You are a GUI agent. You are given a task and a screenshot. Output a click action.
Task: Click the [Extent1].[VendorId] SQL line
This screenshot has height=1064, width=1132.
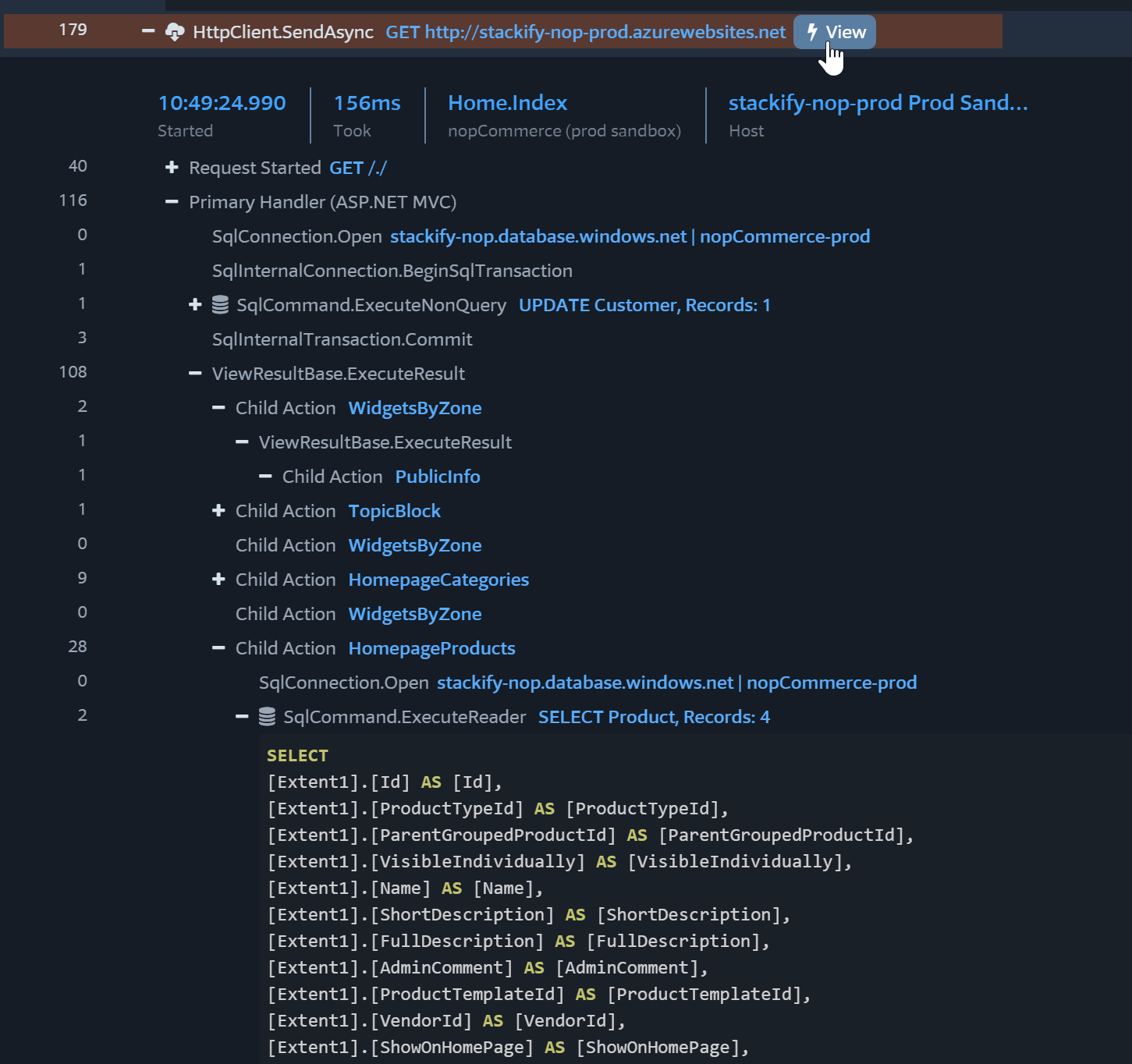point(446,1020)
